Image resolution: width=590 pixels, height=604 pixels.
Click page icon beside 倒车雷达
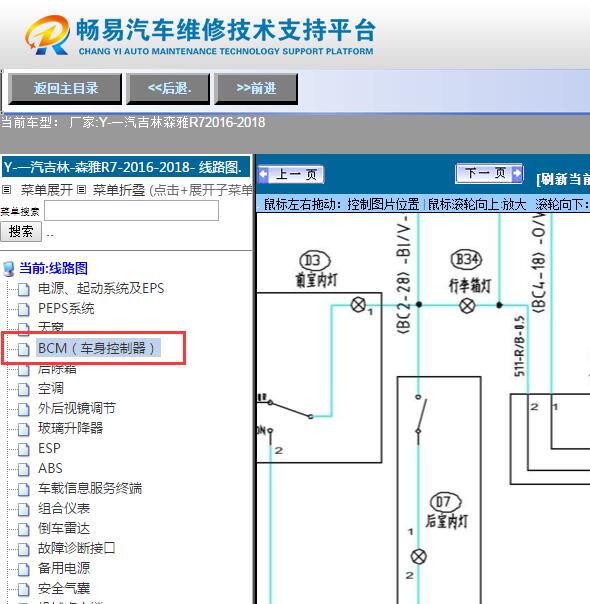(23, 529)
